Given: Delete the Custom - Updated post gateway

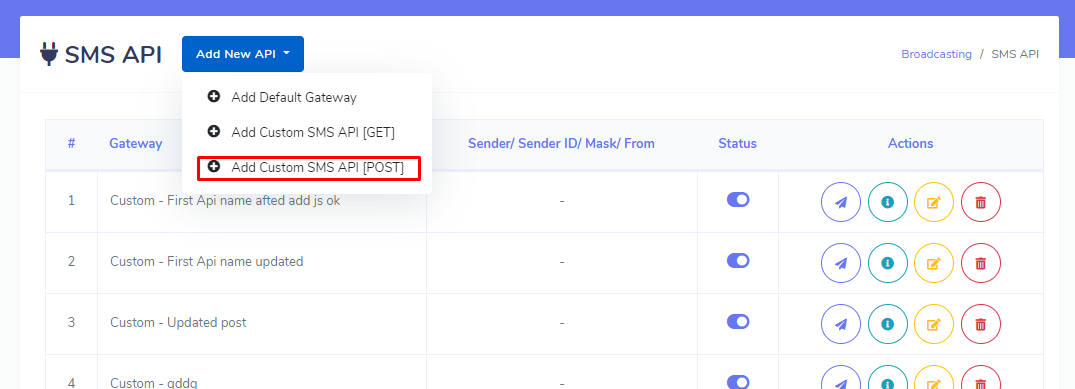Looking at the screenshot, I should point(980,324).
